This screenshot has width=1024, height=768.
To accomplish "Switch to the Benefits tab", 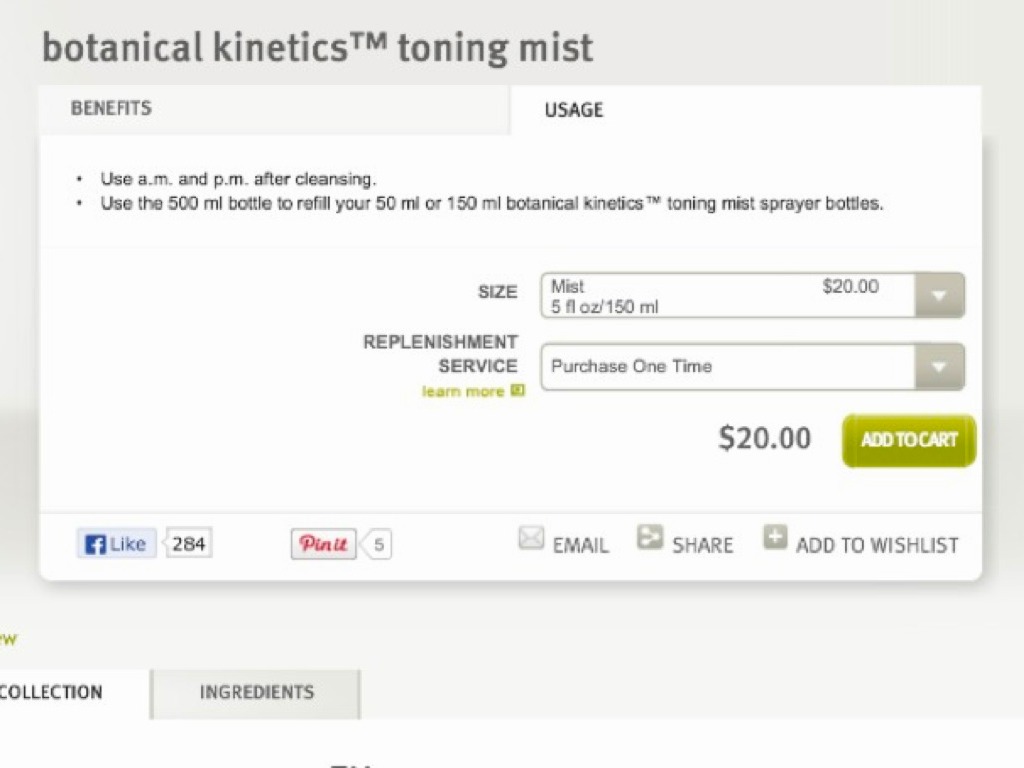I will point(111,108).
